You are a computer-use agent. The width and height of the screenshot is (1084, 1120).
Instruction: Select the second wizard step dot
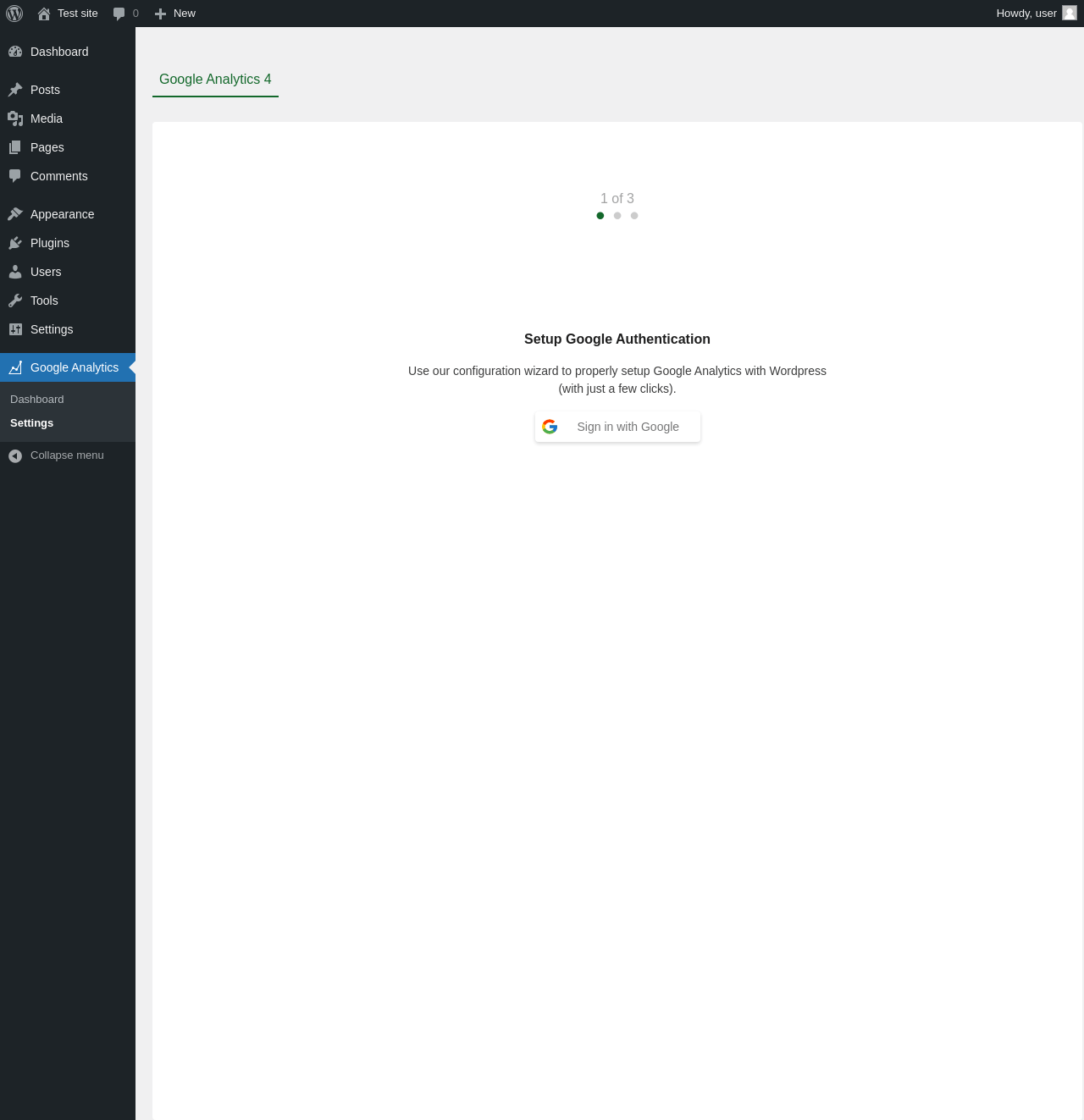point(617,216)
